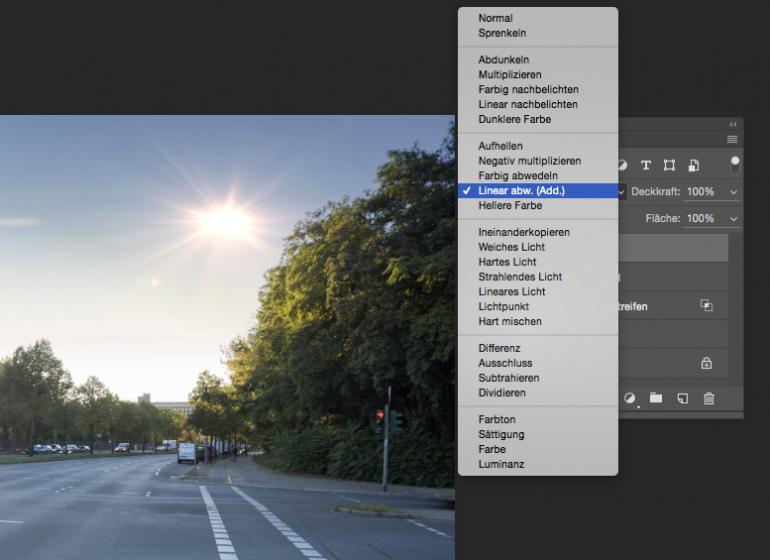Delete layer with trash icon

point(709,398)
